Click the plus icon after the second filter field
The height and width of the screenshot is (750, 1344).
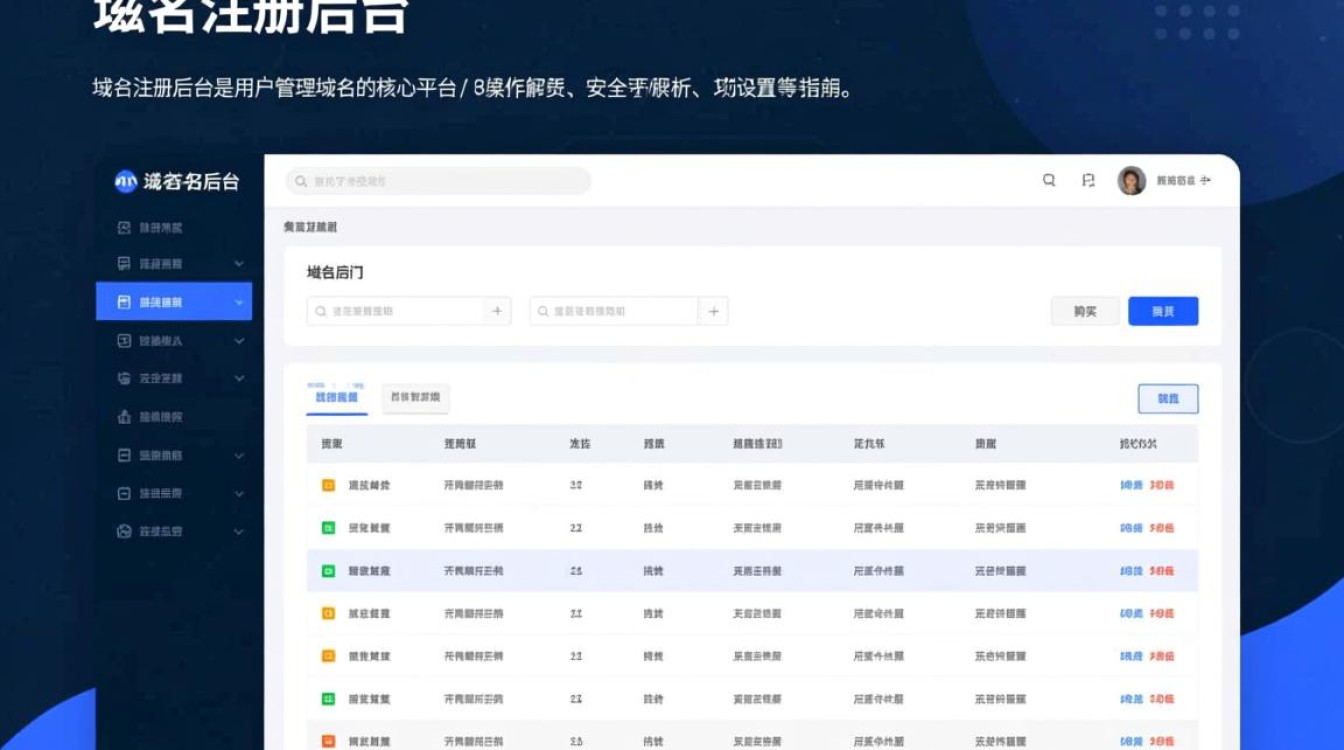pos(713,311)
